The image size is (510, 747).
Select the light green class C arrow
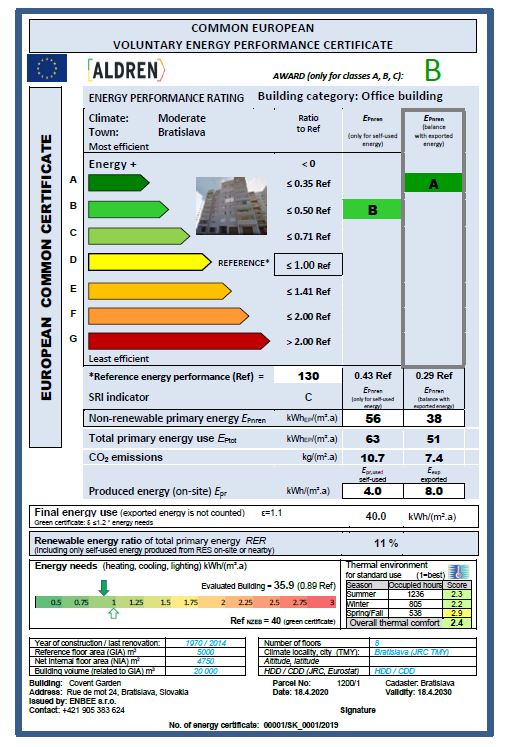pos(139,236)
